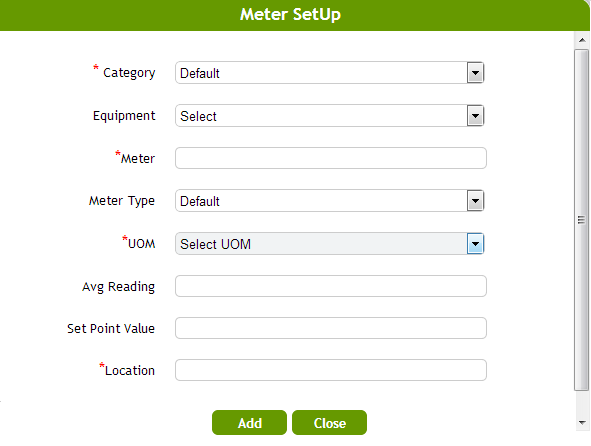Click the Set Point Value label

click(111, 328)
